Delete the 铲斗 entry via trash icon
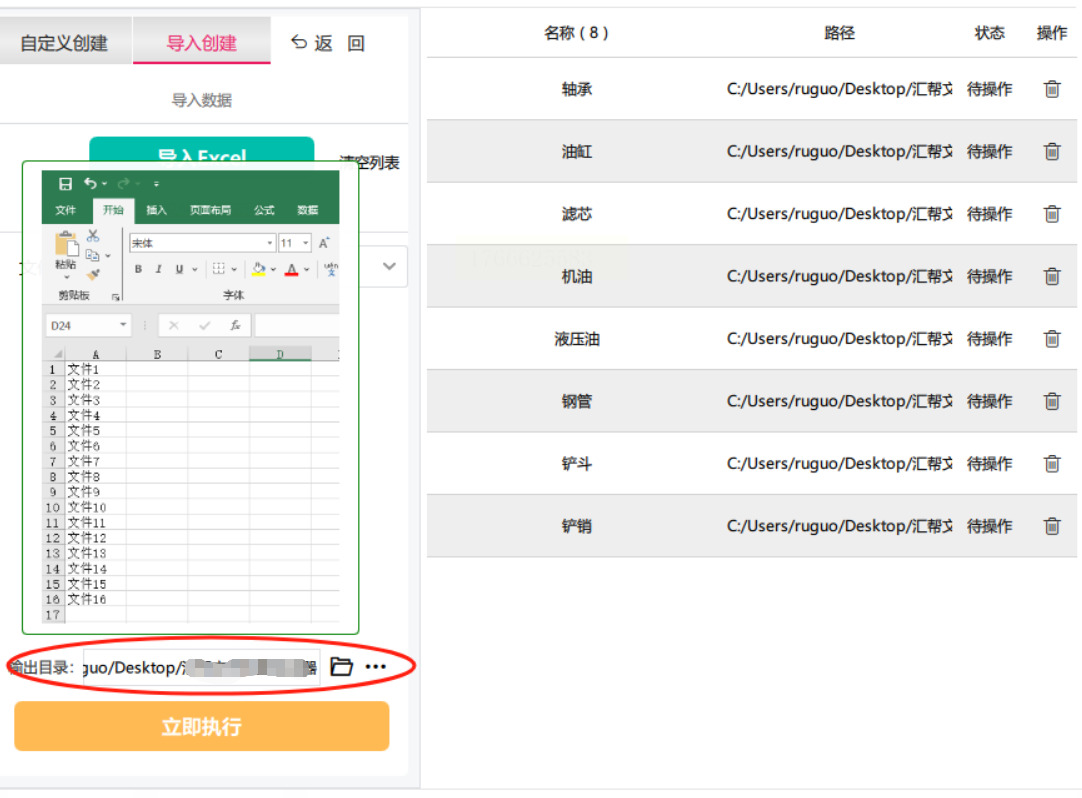The image size is (1082, 798). coord(1052,464)
